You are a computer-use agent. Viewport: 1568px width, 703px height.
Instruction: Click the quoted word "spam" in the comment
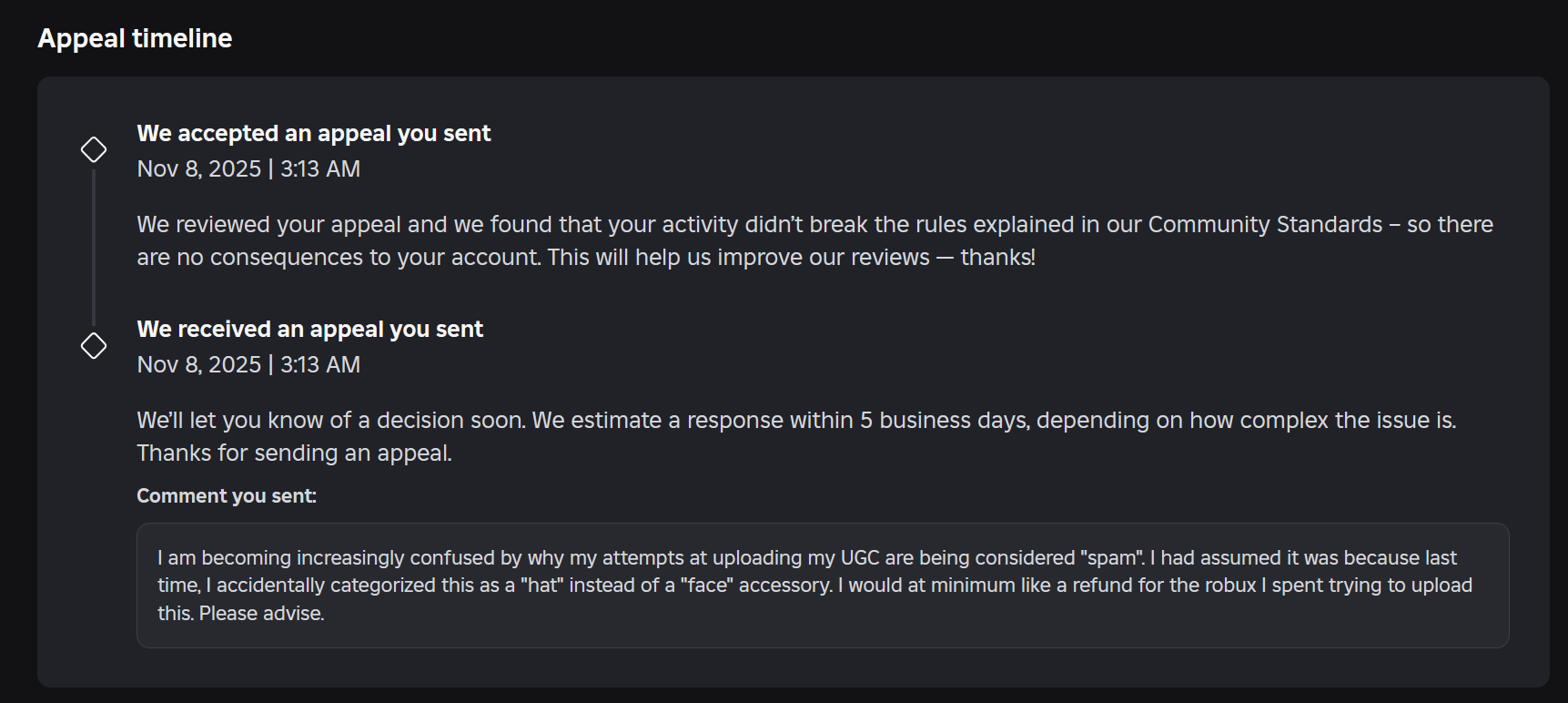click(x=1112, y=558)
